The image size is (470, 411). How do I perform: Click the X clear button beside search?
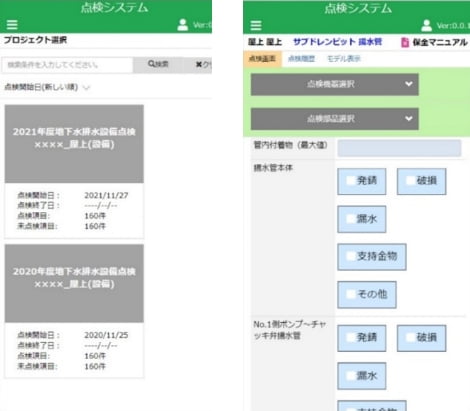[x=203, y=64]
